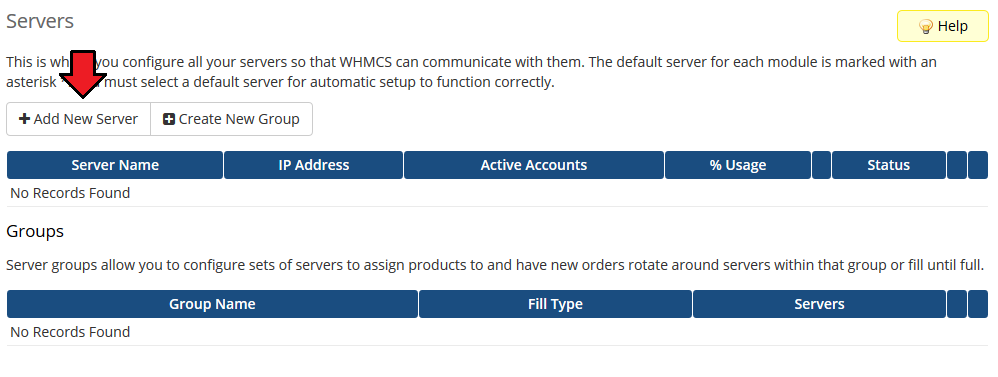Select the Fill Type column header
The image size is (998, 377).
coord(555,304)
